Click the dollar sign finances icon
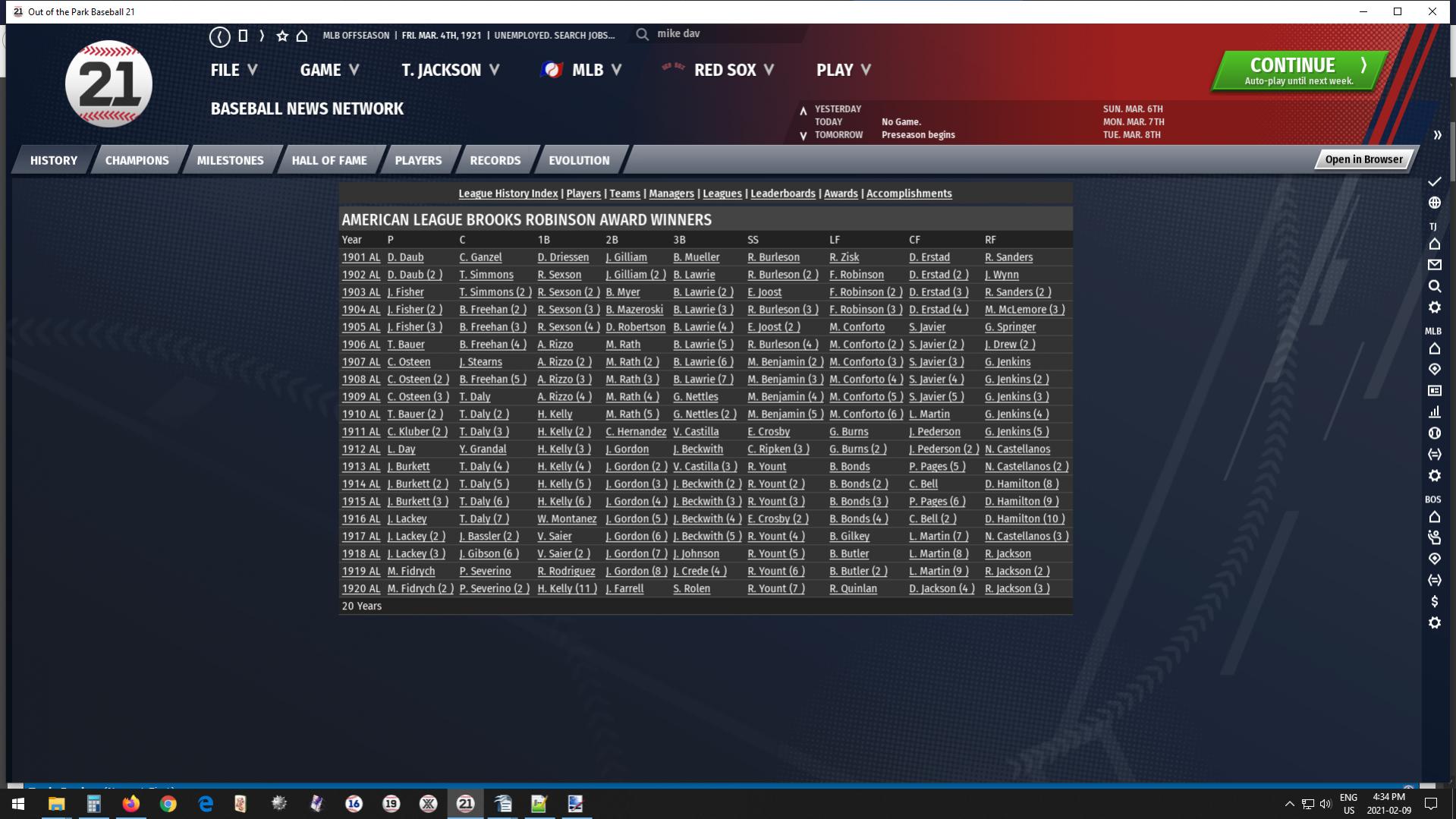The height and width of the screenshot is (819, 1456). point(1434,601)
